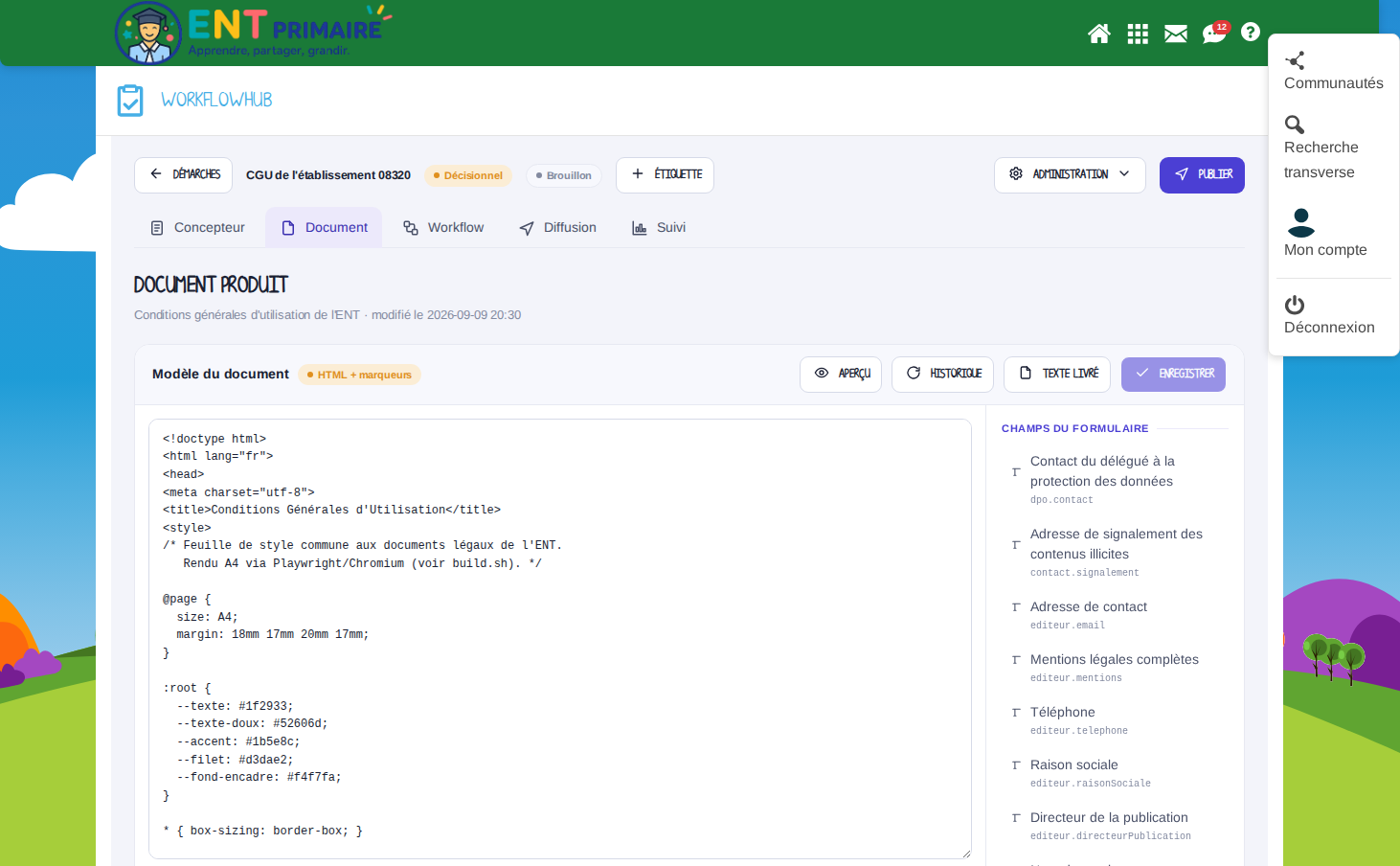The image size is (1400, 866).
Task: Insert field Adresse de signalement des contenus illicites
Action: click(x=1115, y=553)
